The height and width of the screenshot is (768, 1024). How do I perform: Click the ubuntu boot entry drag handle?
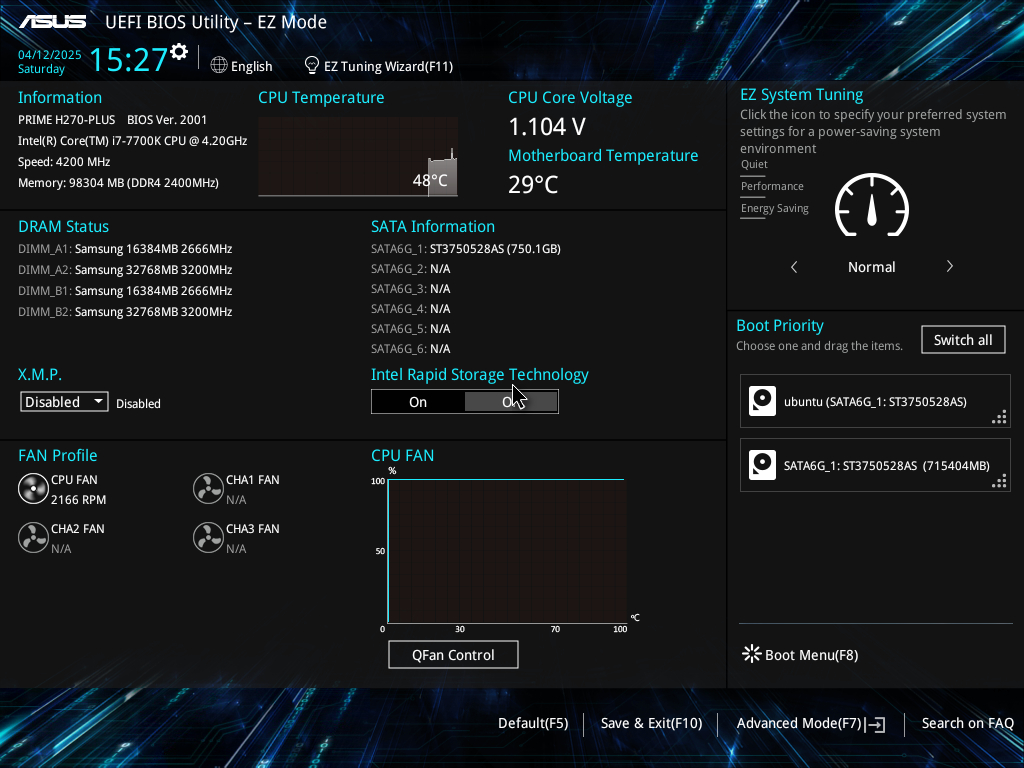point(999,417)
